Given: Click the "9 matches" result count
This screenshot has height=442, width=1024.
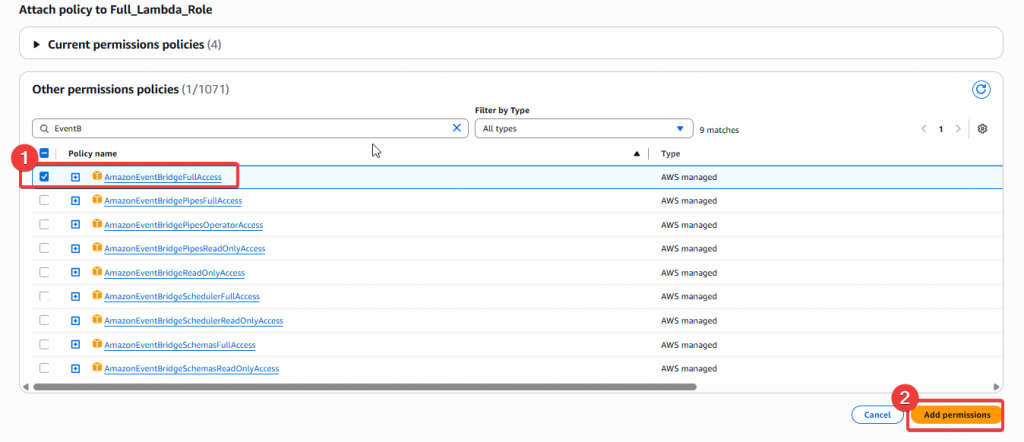Looking at the screenshot, I should pos(719,130).
